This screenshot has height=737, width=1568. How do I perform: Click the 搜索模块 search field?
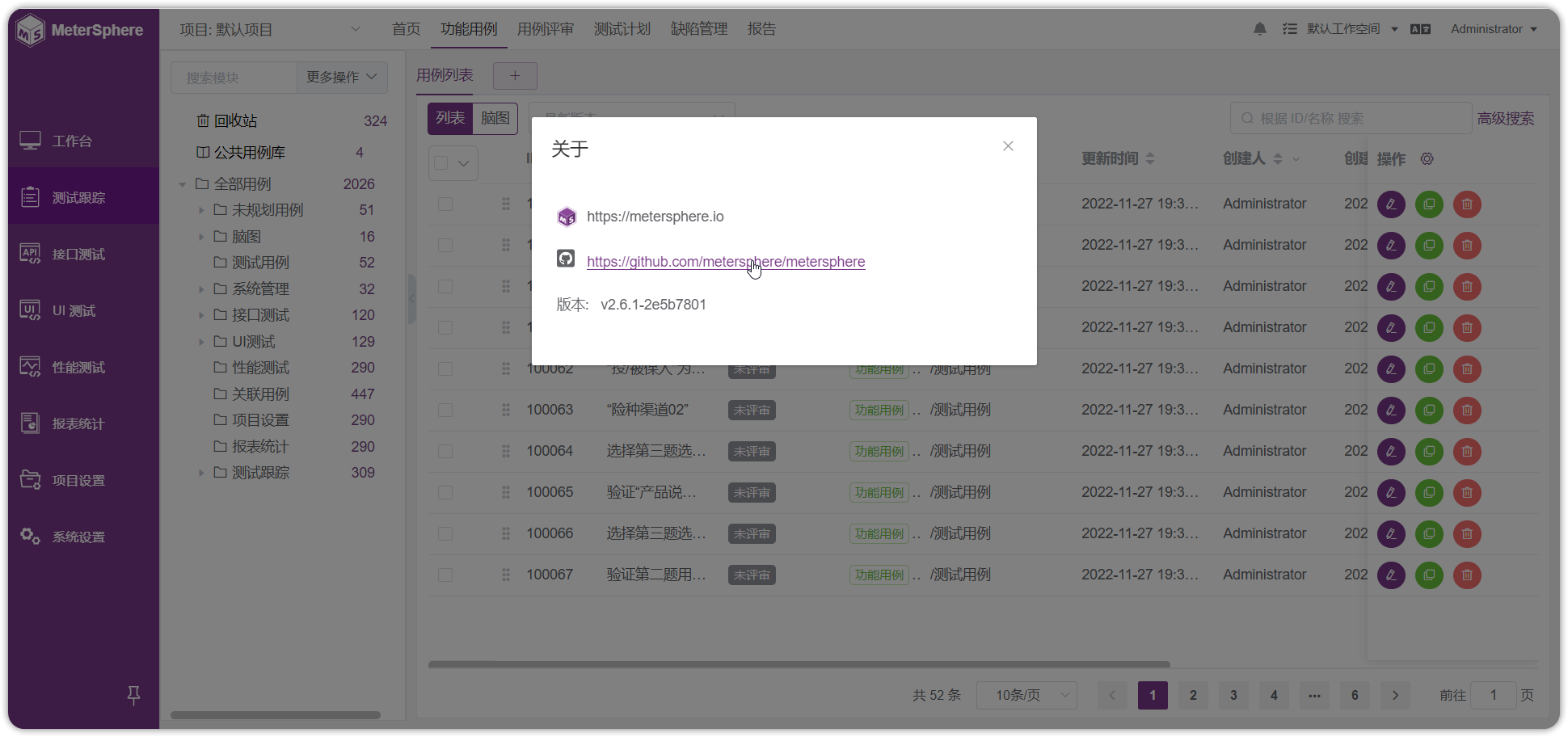234,78
